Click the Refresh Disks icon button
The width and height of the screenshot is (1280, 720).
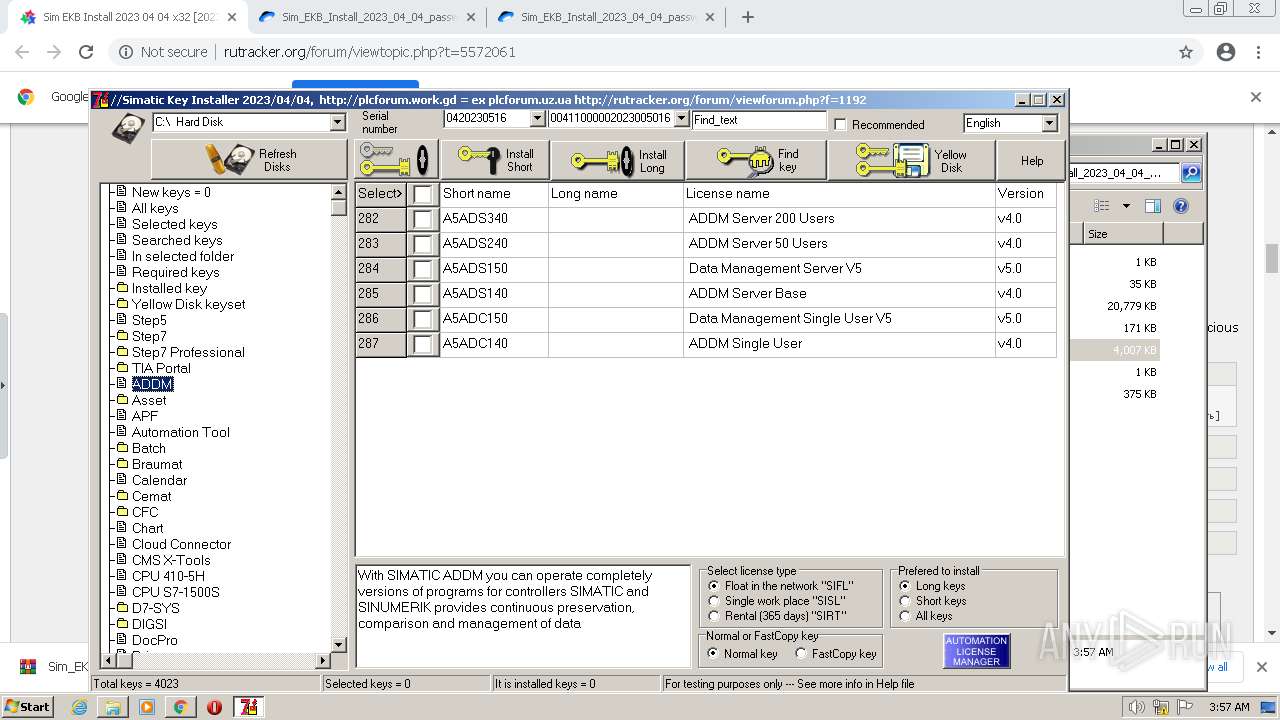pyautogui.click(x=249, y=160)
